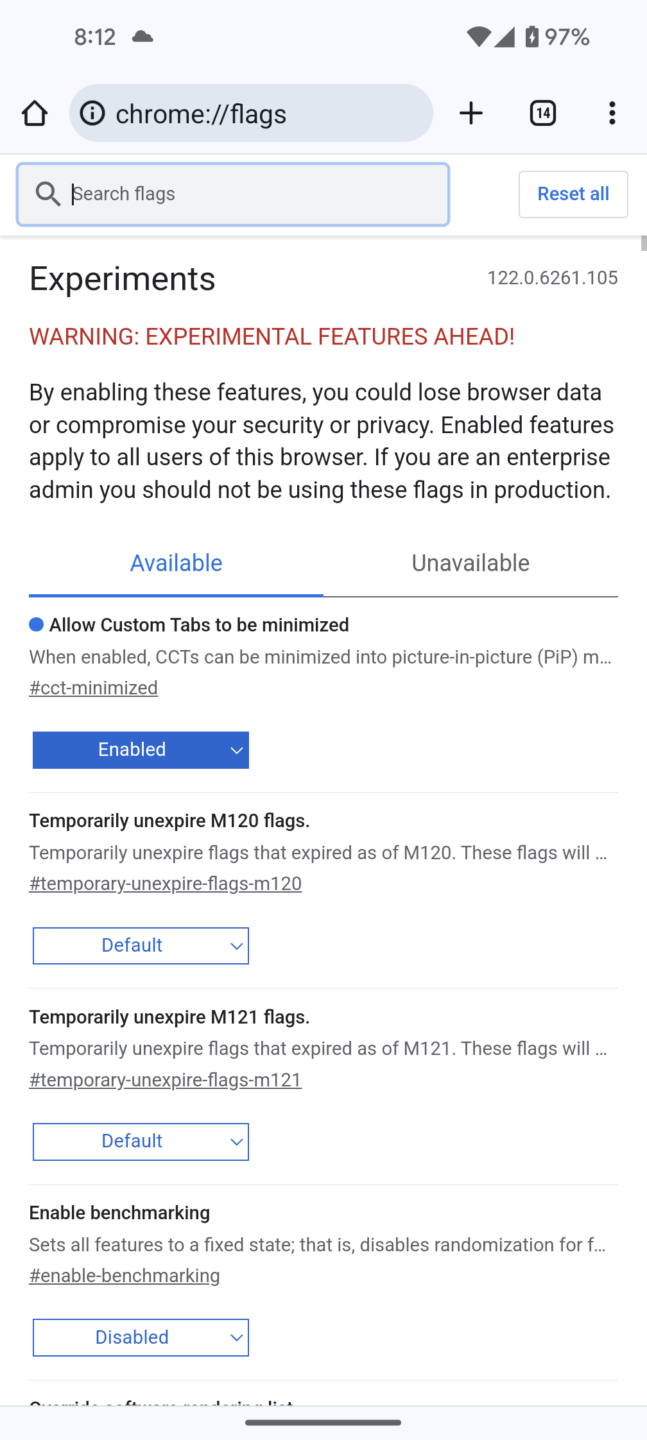Switch to the Unavailable tab
The height and width of the screenshot is (1440, 647).
(470, 563)
